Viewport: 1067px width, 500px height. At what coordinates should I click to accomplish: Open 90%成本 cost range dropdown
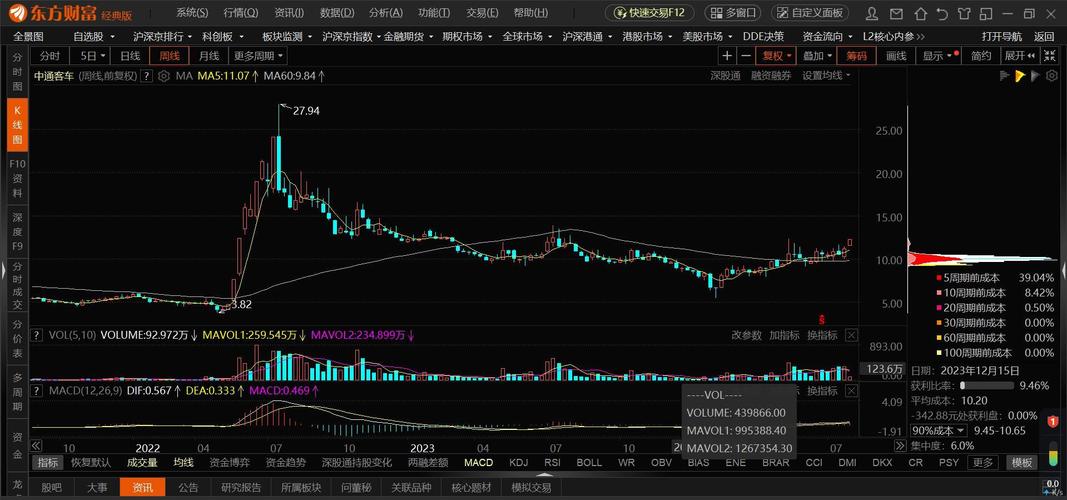[939, 431]
